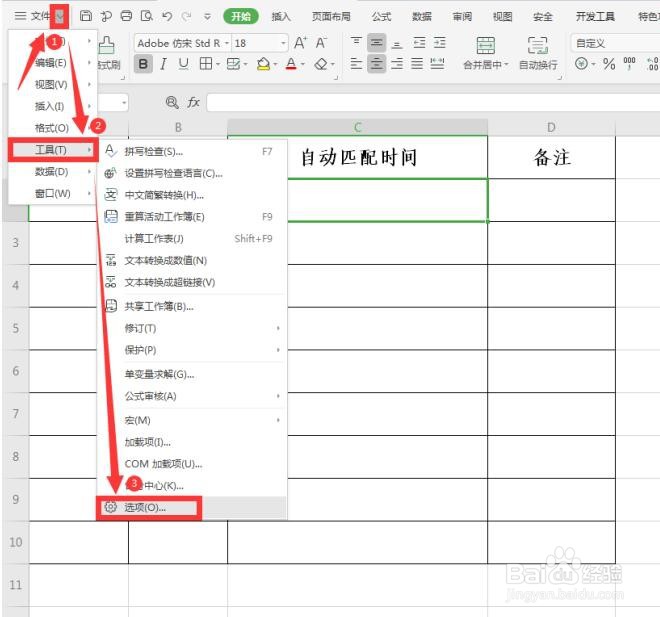Expand the font color dropdown arrow
660x617 pixels.
pos(303,64)
